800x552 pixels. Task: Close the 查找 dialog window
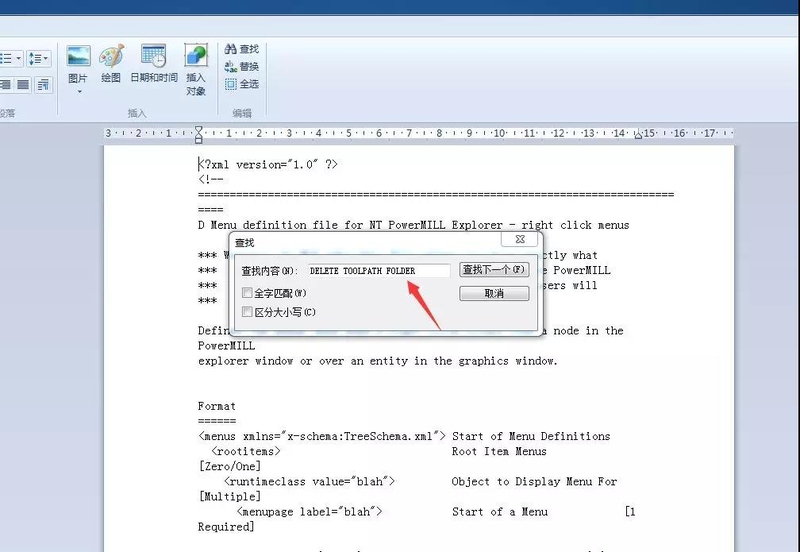[519, 239]
